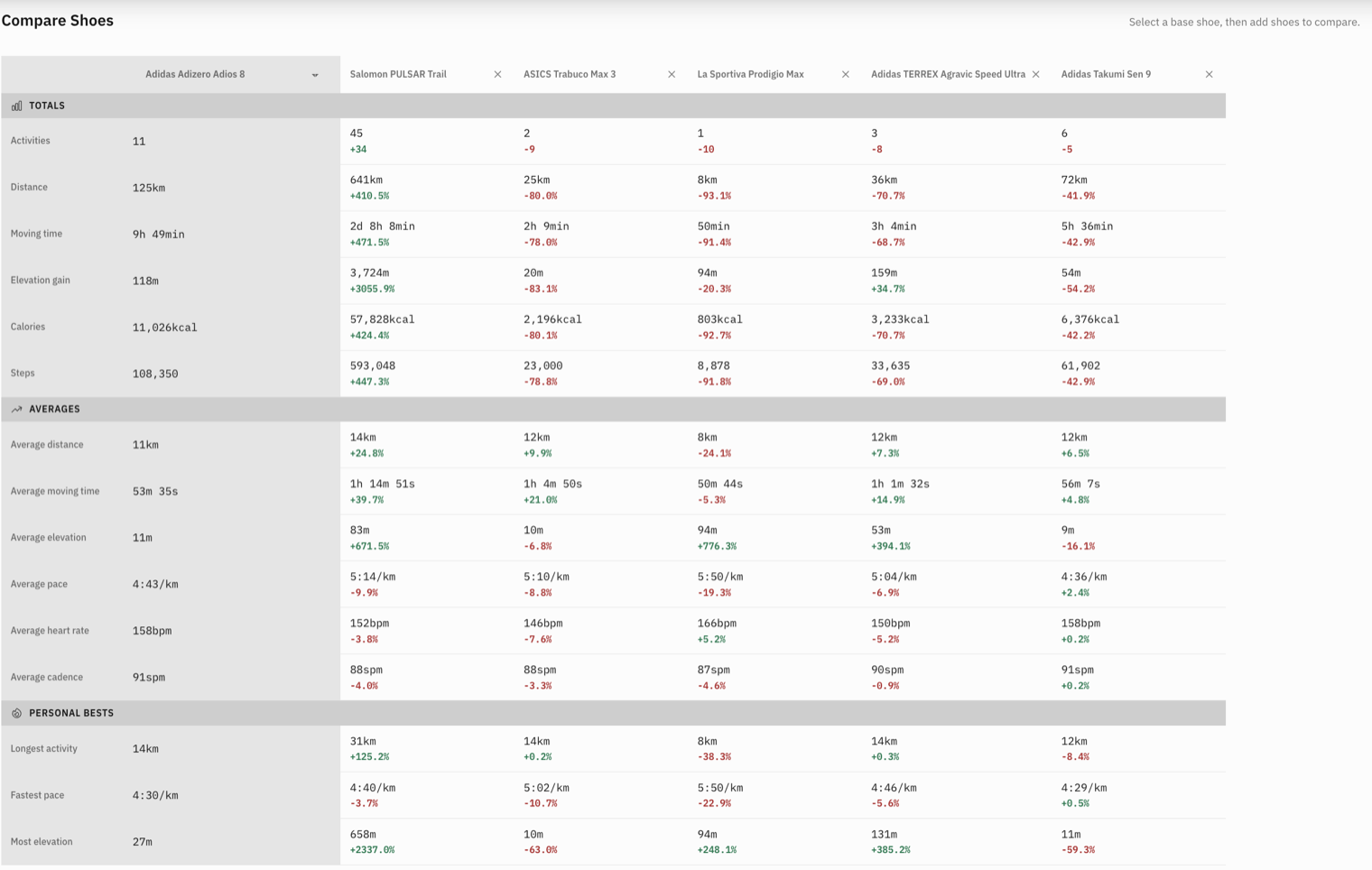The image size is (1372, 870).
Task: Open the base shoe dropdown arrow
Action: [315, 75]
